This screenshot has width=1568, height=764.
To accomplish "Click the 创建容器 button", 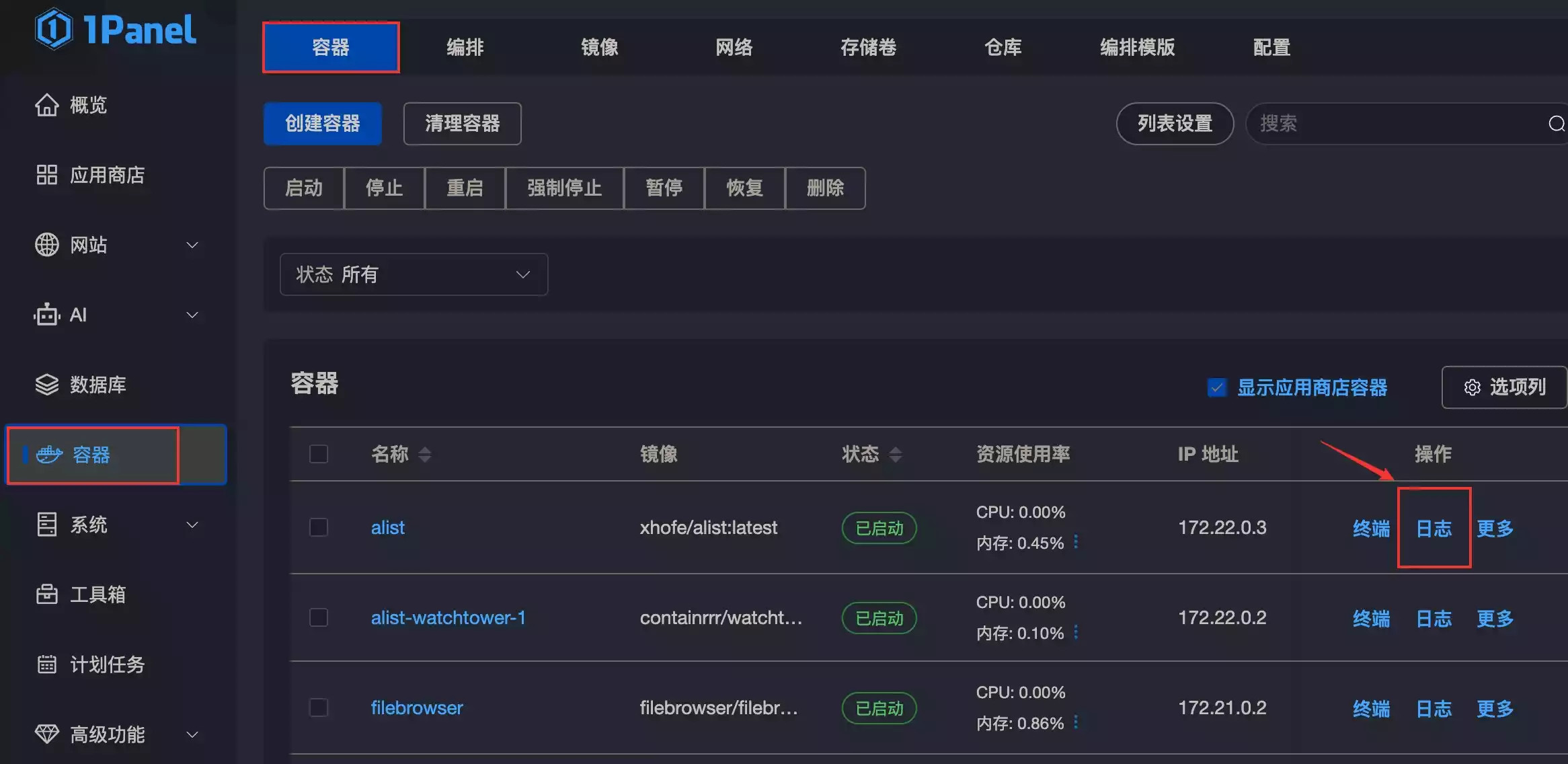I will (x=322, y=124).
